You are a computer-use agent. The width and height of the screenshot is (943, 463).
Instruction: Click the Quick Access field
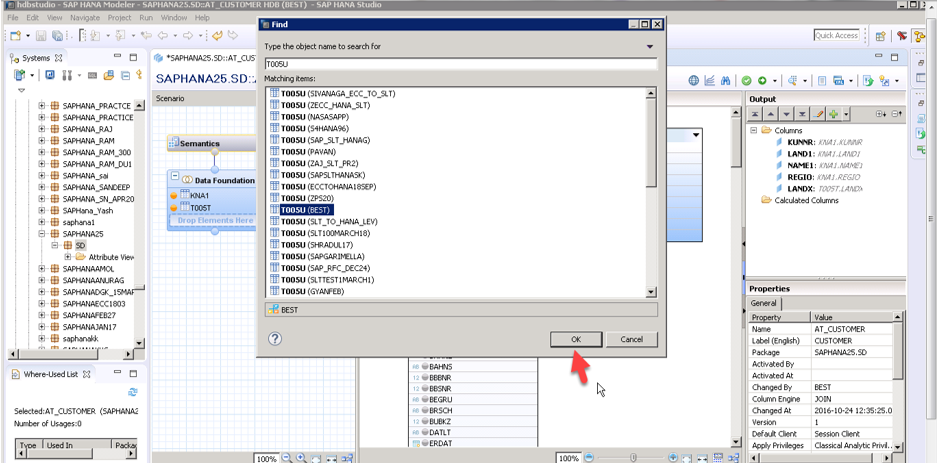point(837,35)
